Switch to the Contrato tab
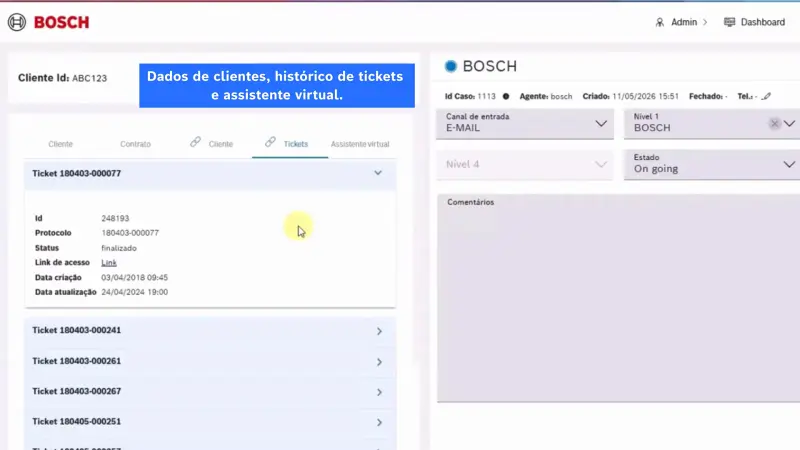 pyautogui.click(x=135, y=144)
